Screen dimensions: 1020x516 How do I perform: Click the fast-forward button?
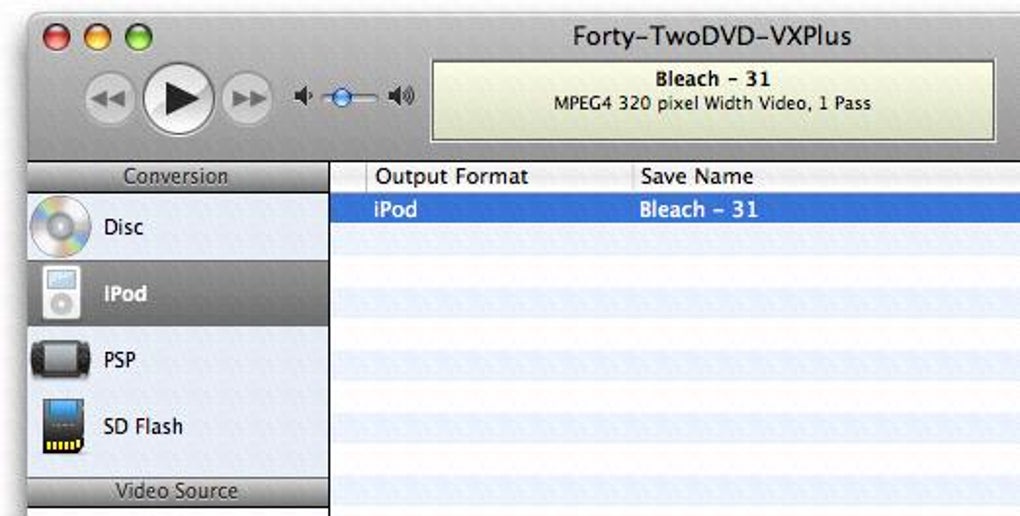(247, 99)
